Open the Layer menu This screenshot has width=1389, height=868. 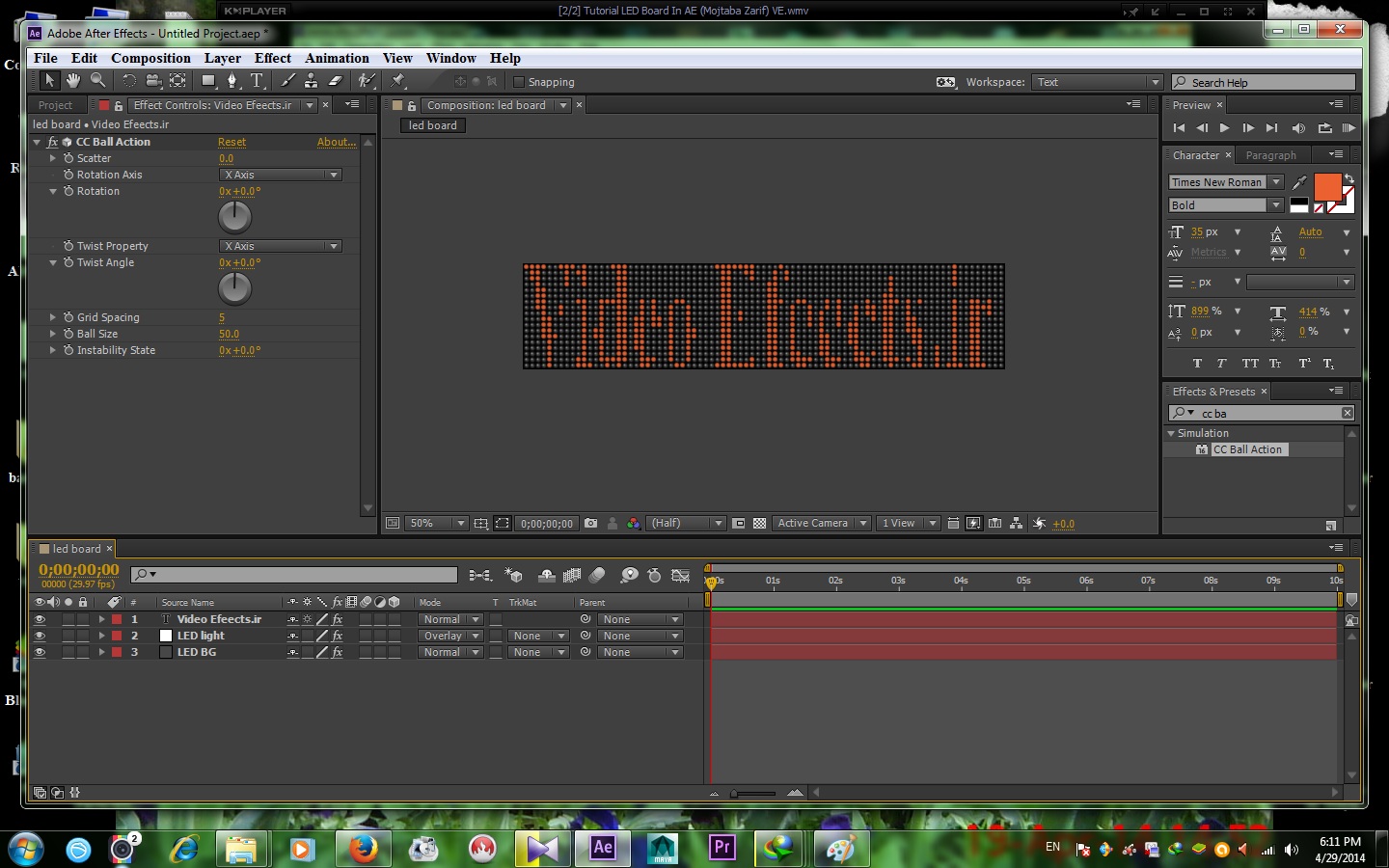223,58
